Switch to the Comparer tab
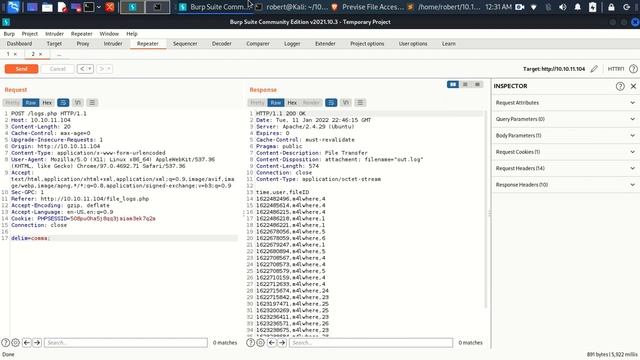 point(258,44)
